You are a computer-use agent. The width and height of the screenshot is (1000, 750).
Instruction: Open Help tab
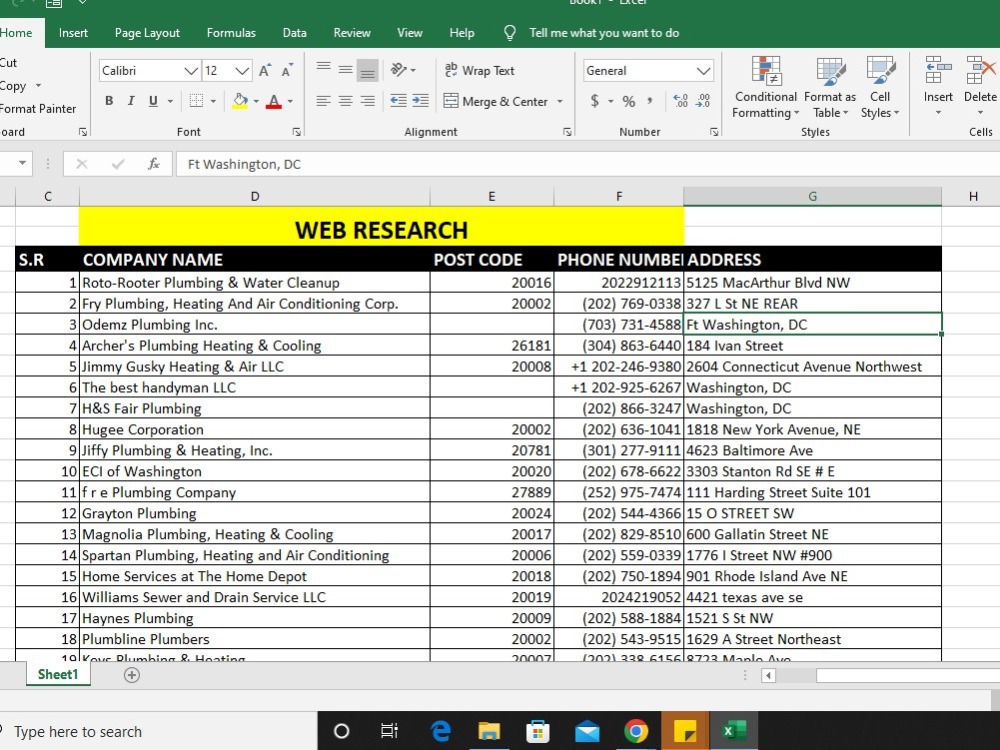(x=462, y=33)
